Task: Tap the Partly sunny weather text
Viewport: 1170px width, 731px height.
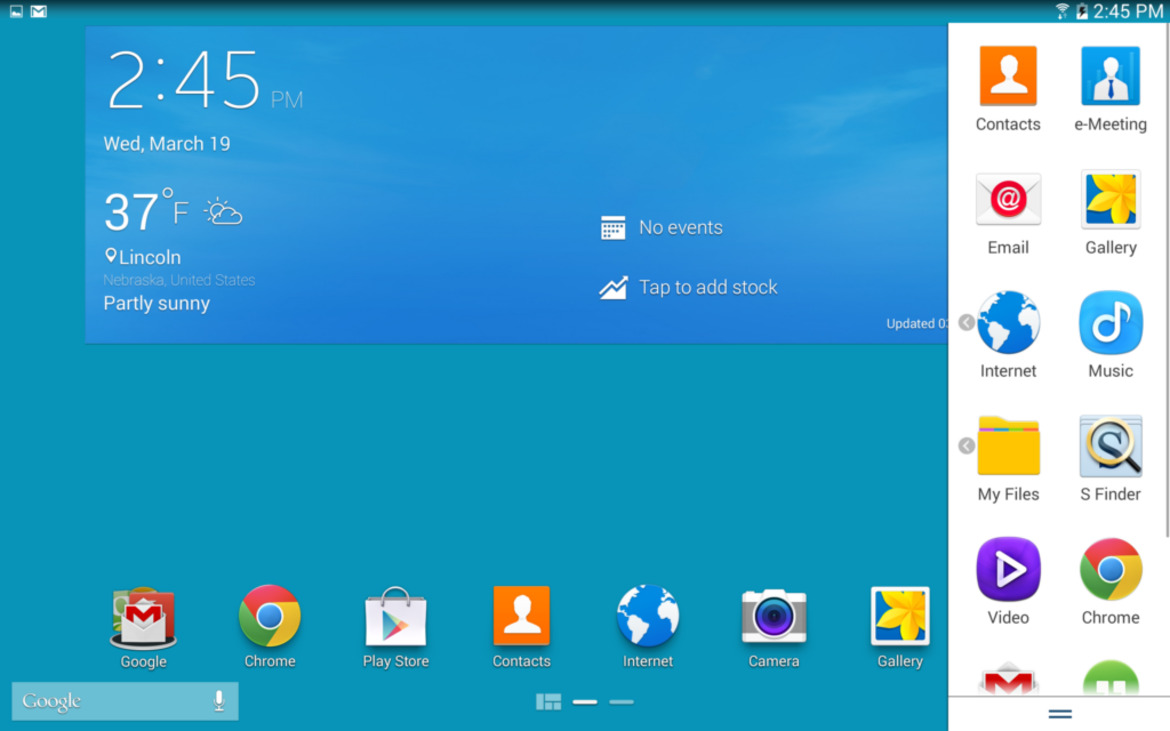Action: (157, 304)
